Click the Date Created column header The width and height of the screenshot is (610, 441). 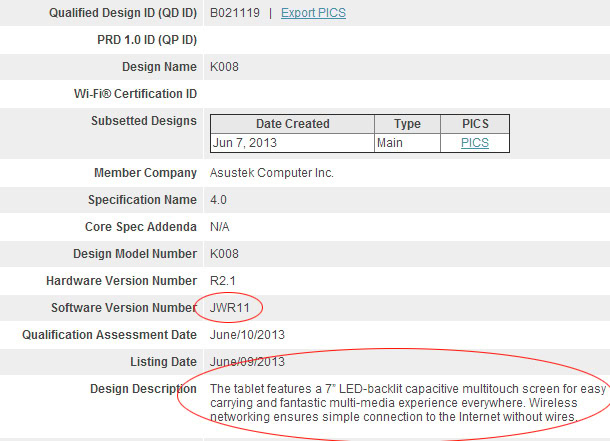click(x=292, y=124)
